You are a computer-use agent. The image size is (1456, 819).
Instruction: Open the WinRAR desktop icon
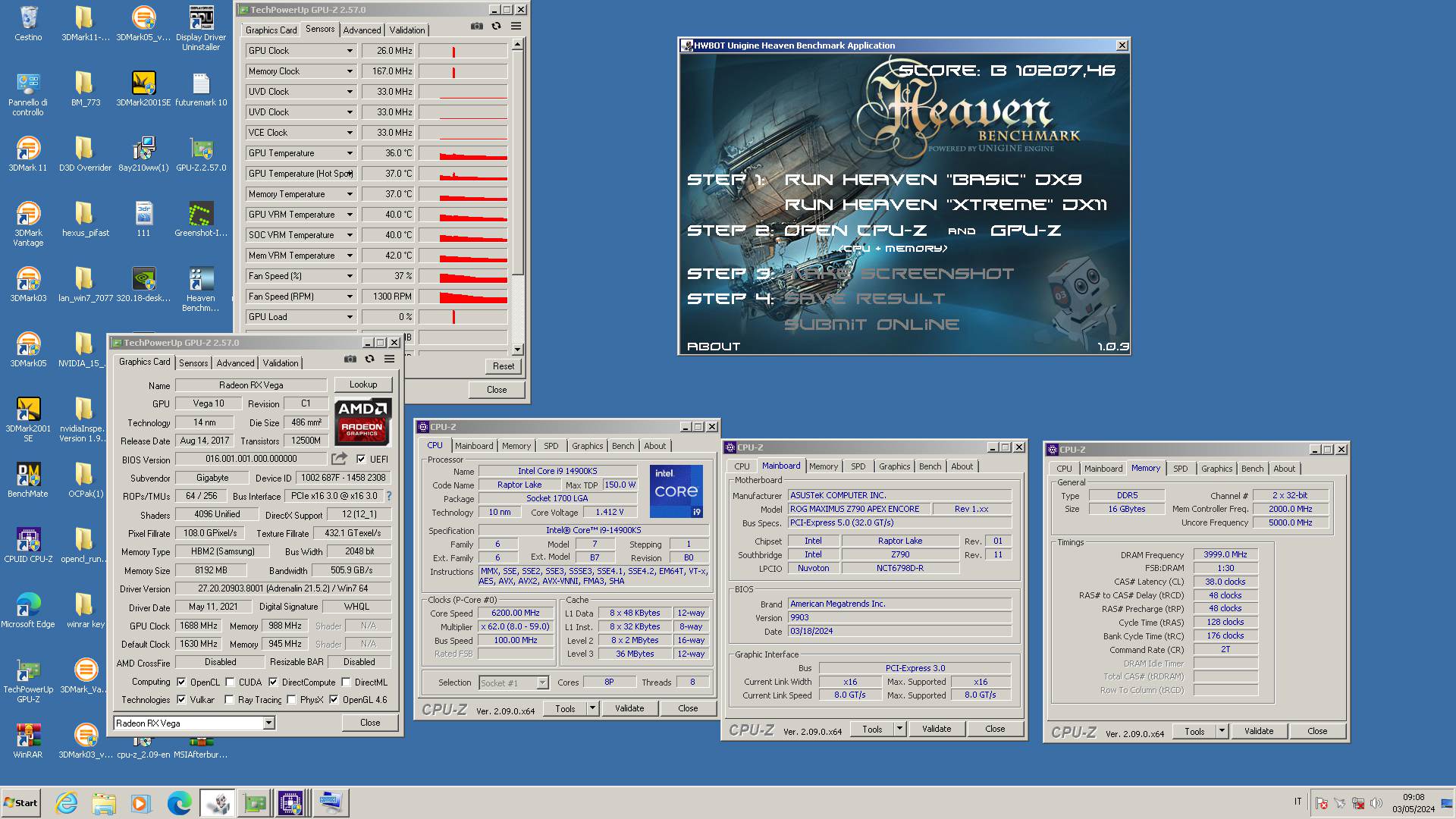[28, 741]
